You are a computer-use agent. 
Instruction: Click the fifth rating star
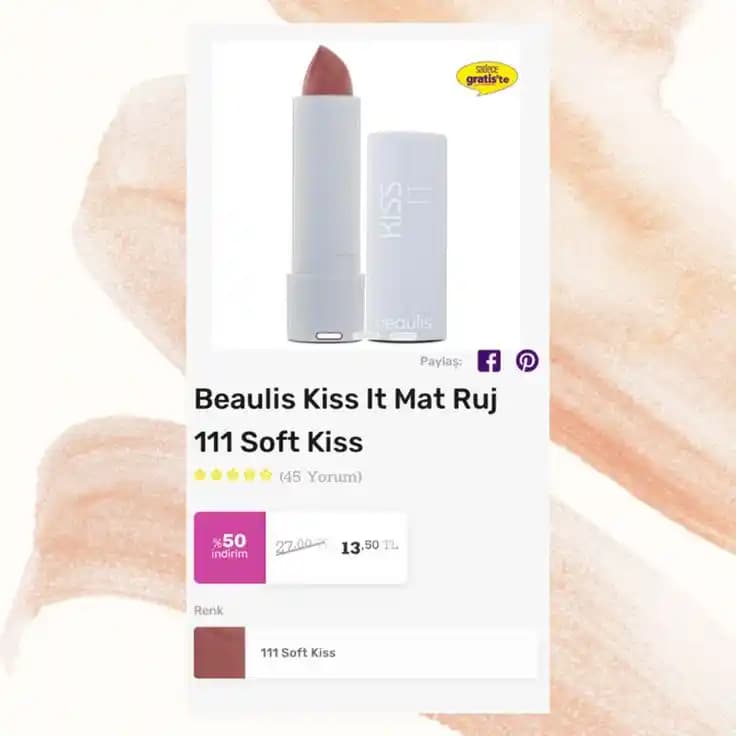coord(266,475)
